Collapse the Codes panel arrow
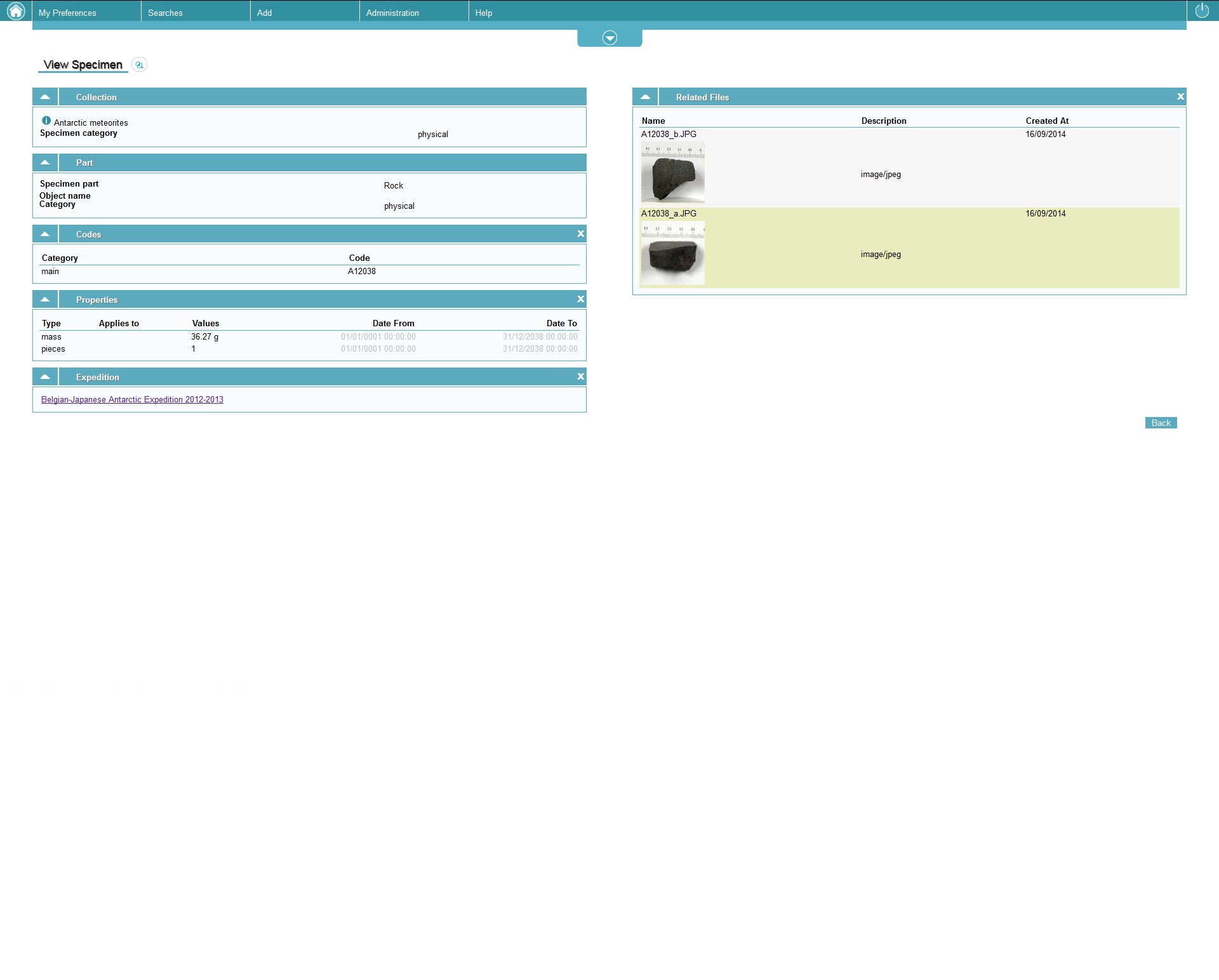The width and height of the screenshot is (1219, 980). click(x=45, y=234)
